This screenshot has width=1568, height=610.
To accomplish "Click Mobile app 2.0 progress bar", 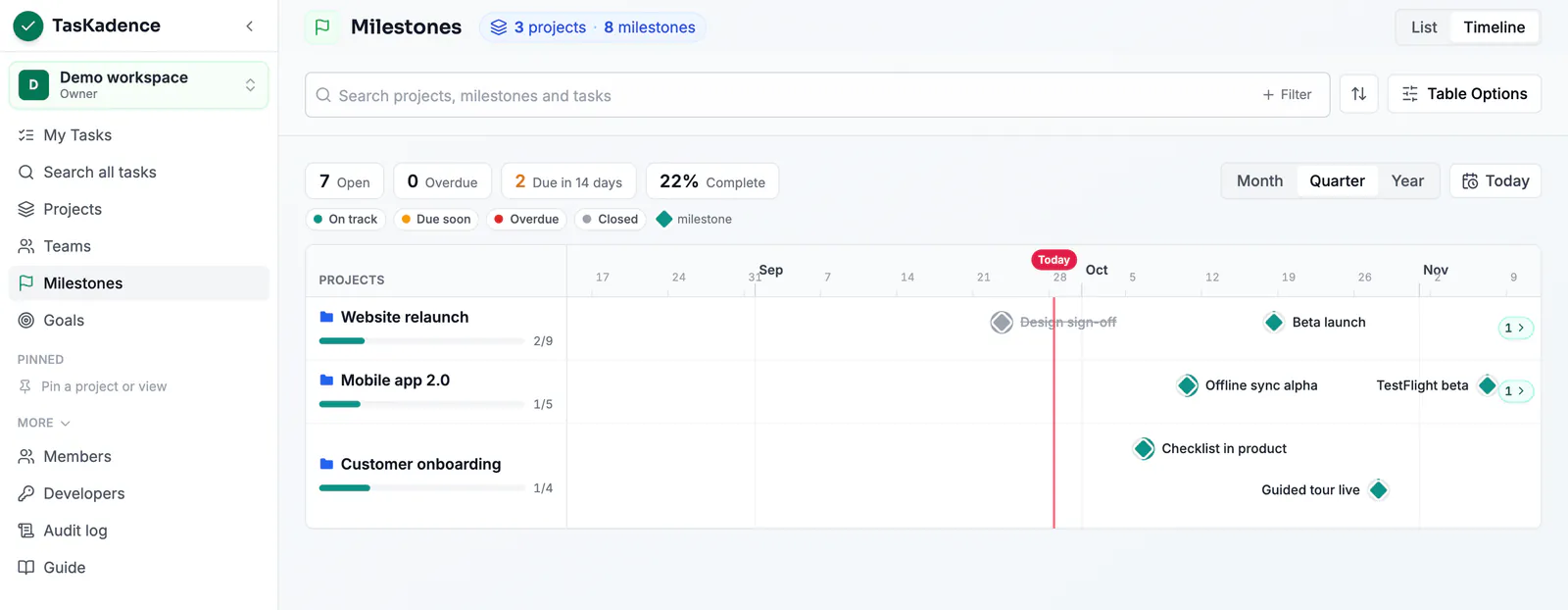I will point(421,404).
